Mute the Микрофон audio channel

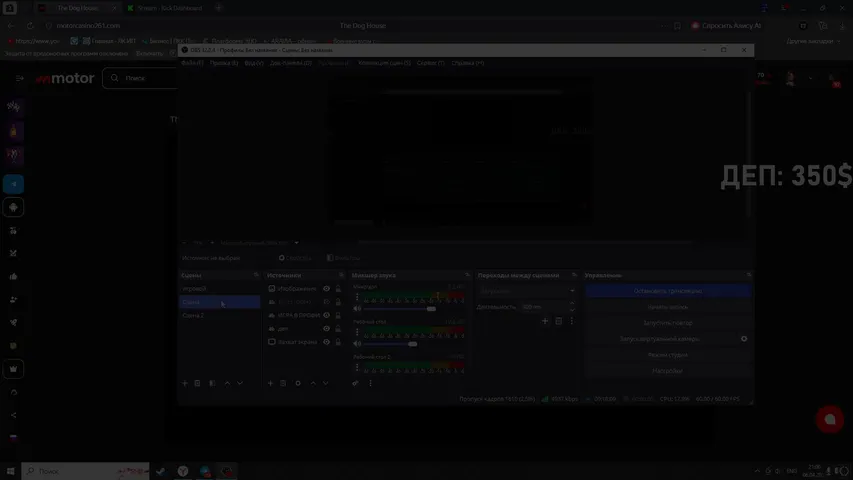click(x=358, y=309)
